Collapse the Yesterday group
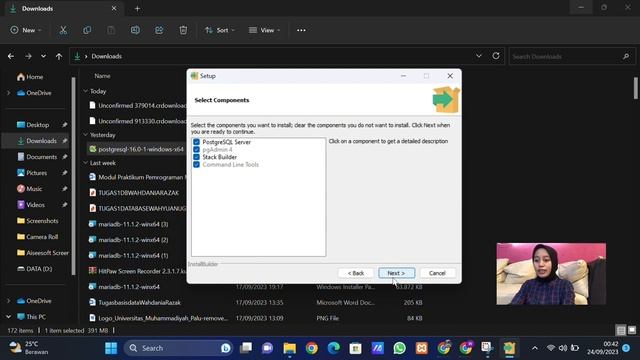Screen dimensions: 640x360 pyautogui.click(x=85, y=135)
